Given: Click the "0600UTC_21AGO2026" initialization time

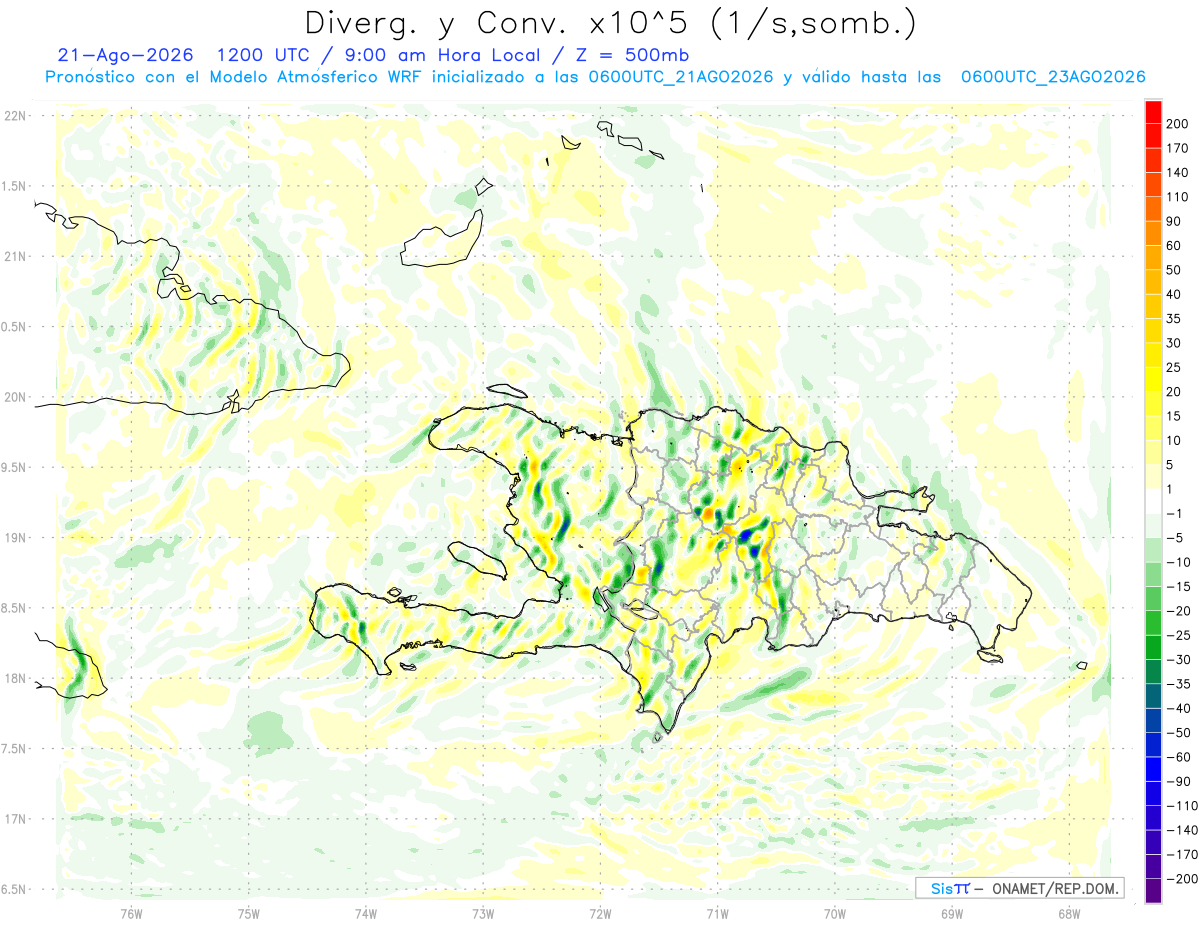Looking at the screenshot, I should click(681, 77).
